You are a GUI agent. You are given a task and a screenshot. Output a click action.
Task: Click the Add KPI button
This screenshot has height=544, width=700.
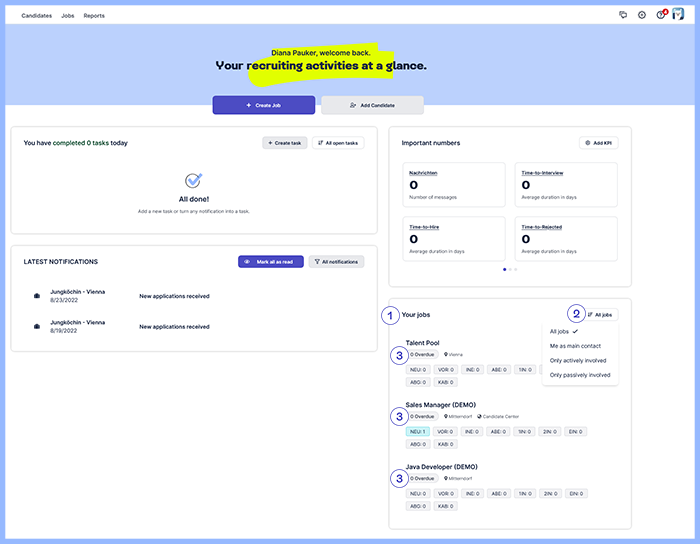[599, 143]
